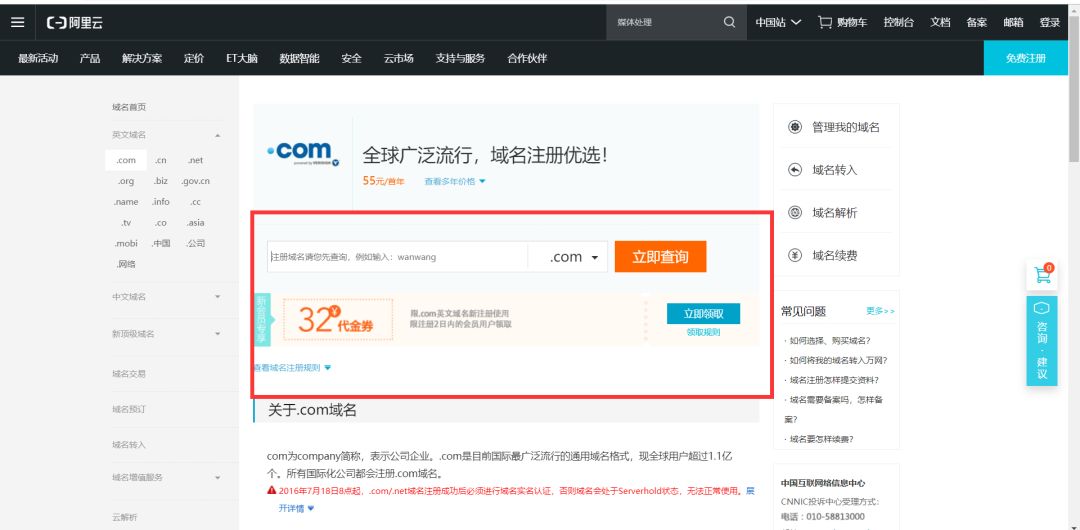Focus the domain name query input field

397,257
